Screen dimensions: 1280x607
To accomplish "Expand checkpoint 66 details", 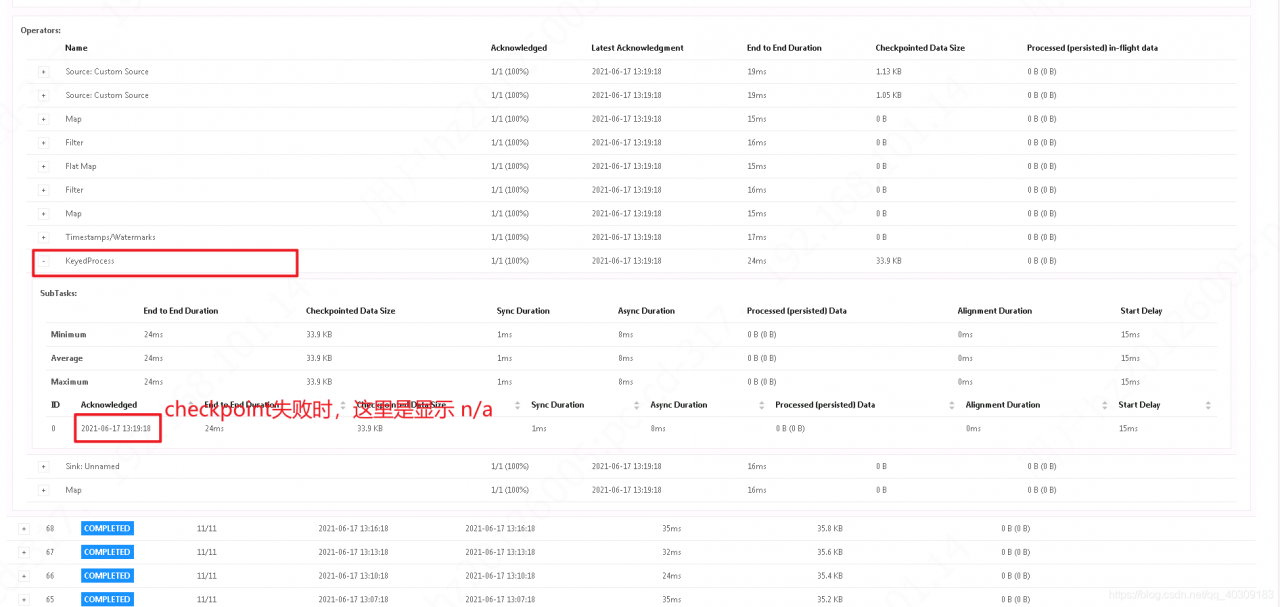I will [x=24, y=576].
